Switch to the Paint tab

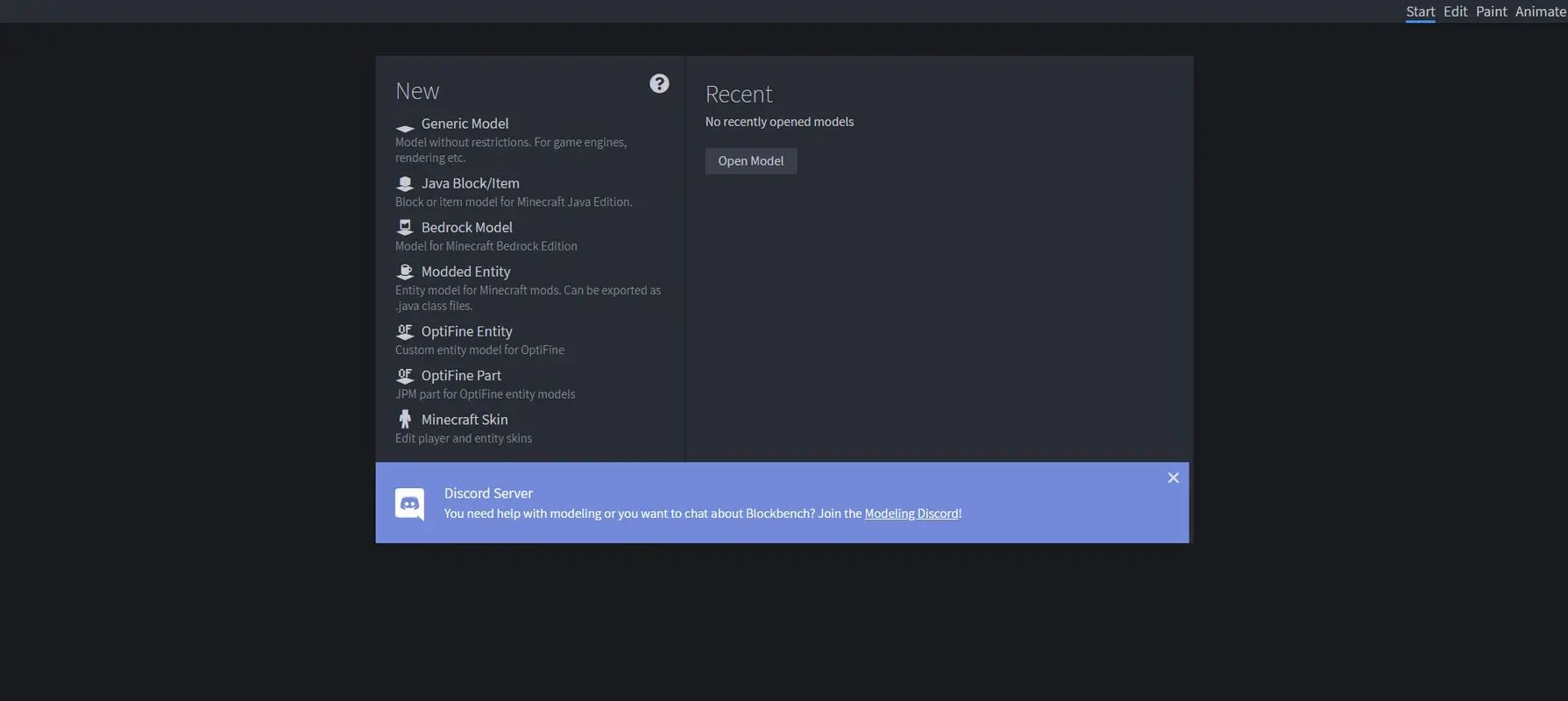tap(1491, 11)
